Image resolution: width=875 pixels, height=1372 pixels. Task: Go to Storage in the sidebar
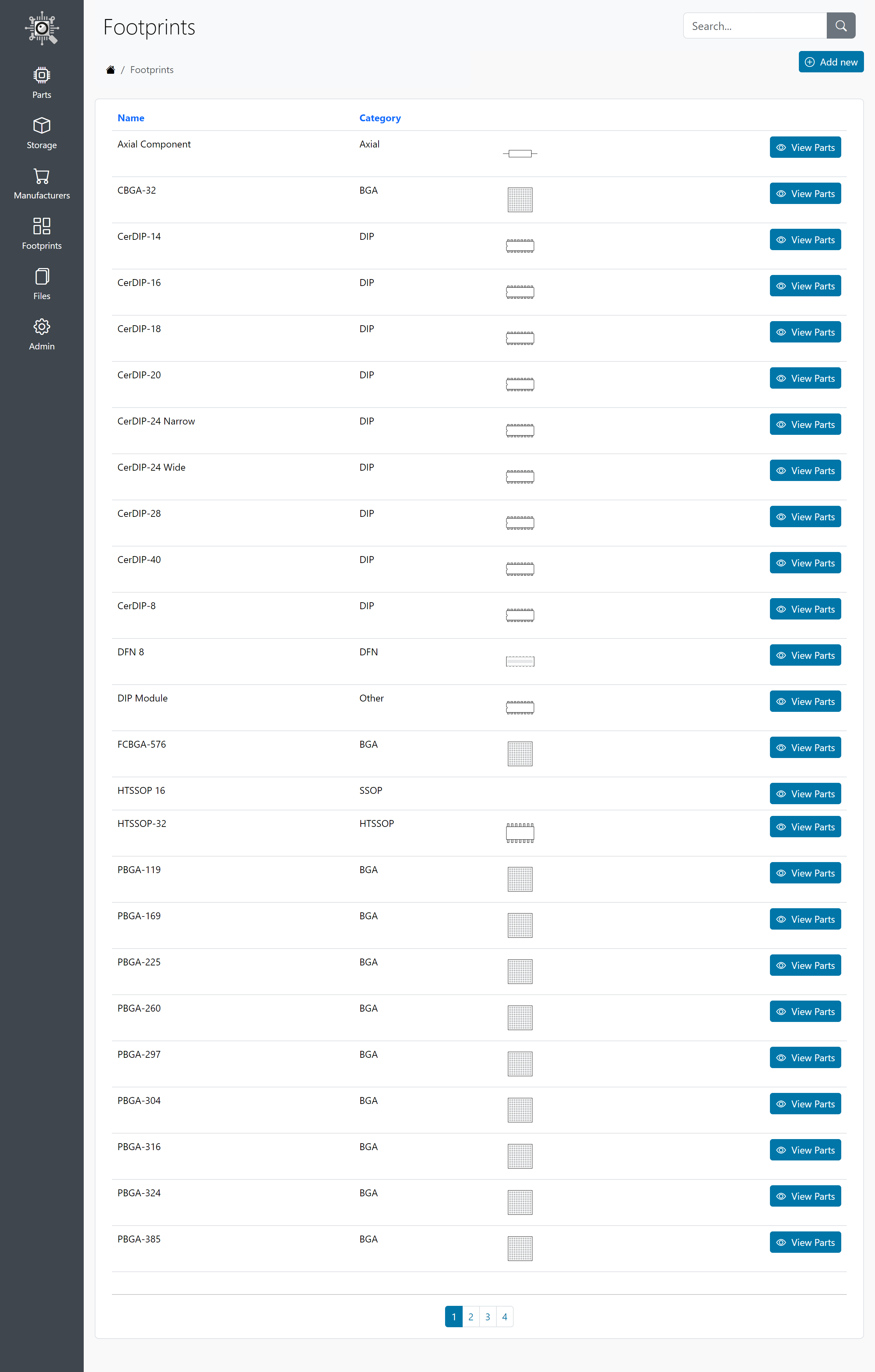point(42,133)
